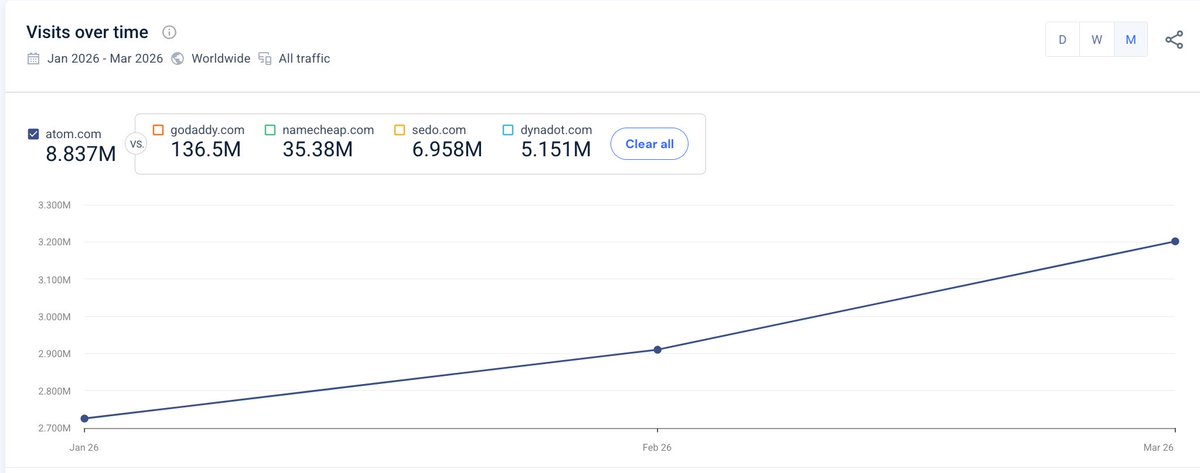Click the Feb 26 x-axis label
Viewport: 1200px width, 473px height.
[x=657, y=448]
